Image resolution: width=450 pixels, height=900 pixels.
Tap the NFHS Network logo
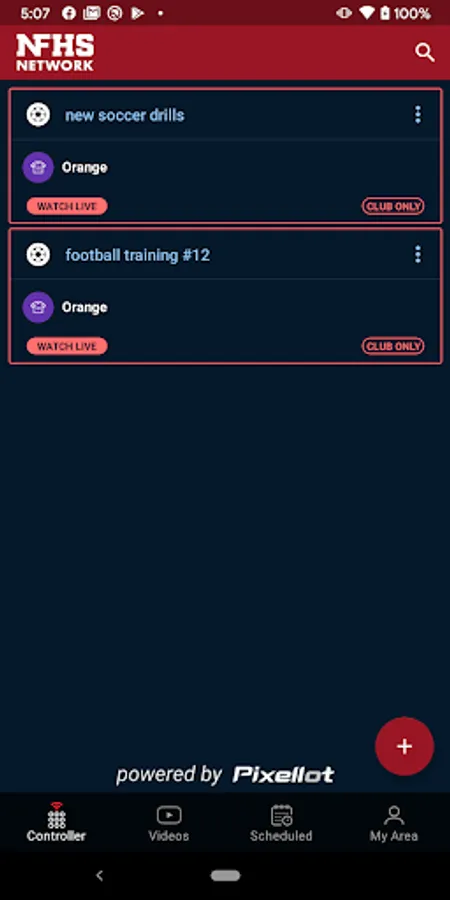click(x=55, y=52)
